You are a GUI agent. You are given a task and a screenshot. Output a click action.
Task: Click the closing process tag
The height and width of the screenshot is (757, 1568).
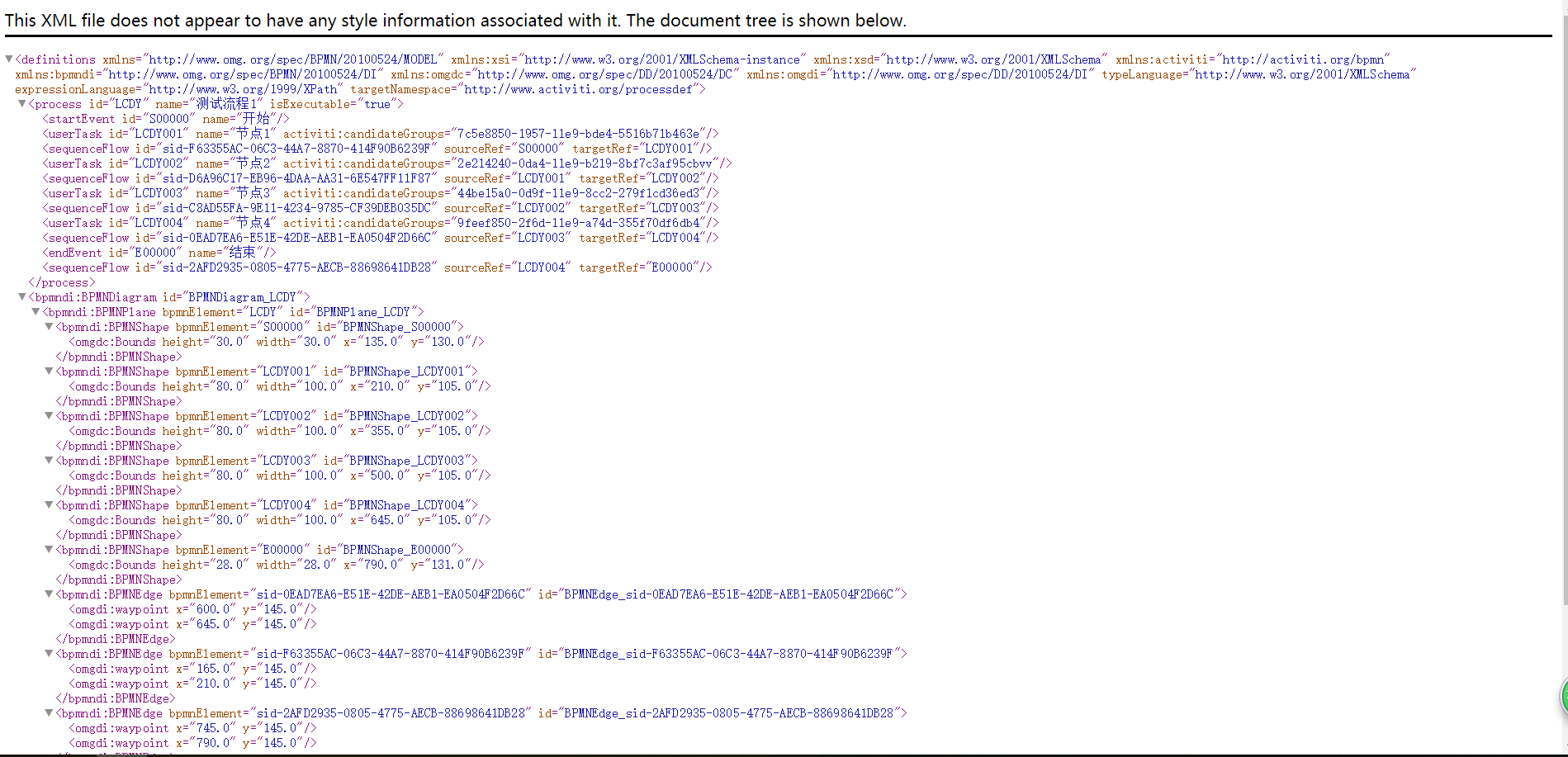(62, 282)
